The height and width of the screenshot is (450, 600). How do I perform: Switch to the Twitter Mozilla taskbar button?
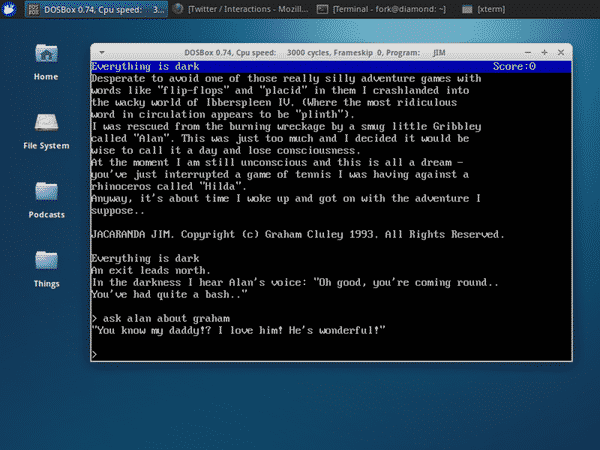(240, 9)
